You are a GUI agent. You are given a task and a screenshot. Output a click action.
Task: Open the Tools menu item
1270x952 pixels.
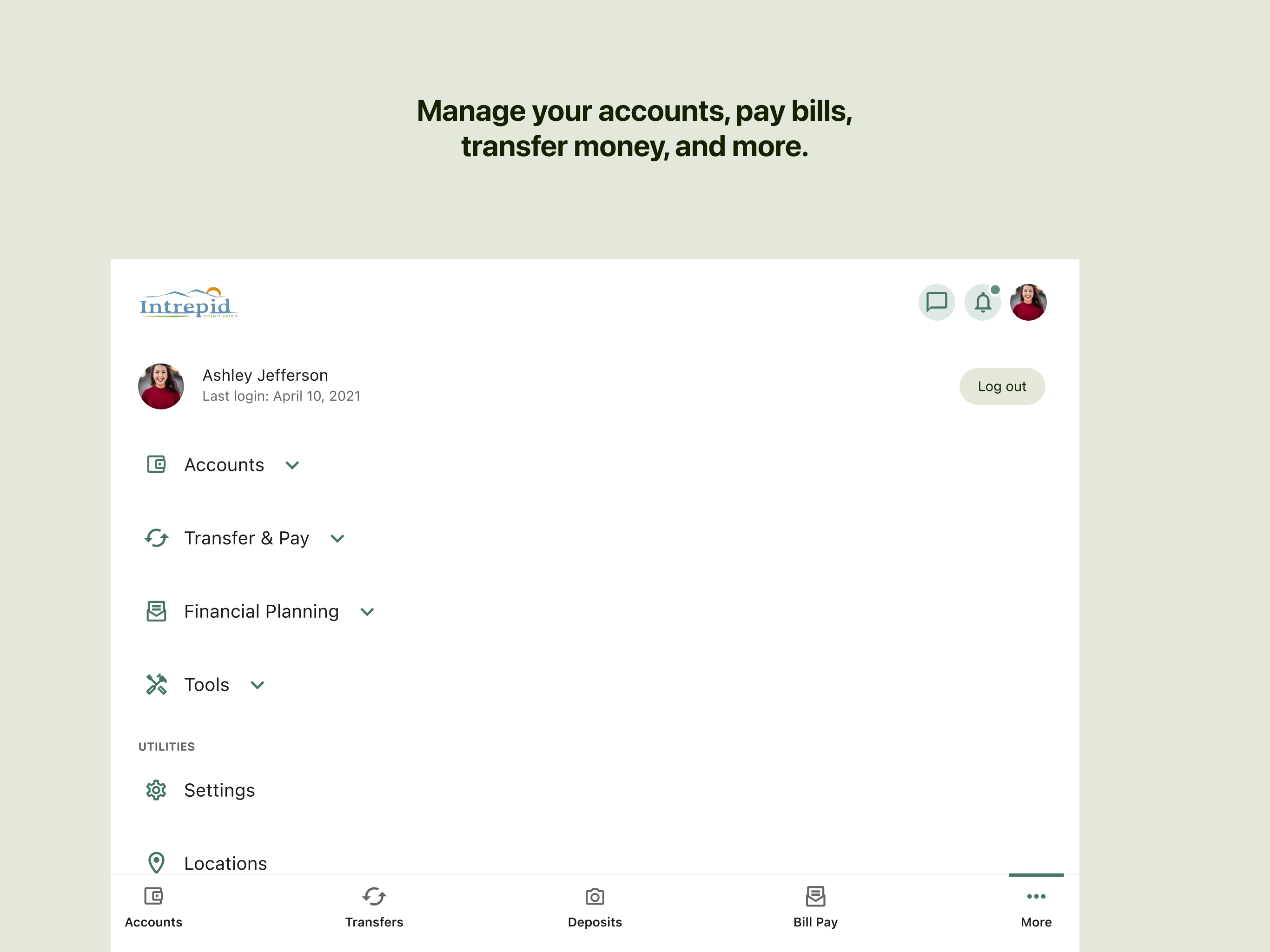tap(207, 684)
